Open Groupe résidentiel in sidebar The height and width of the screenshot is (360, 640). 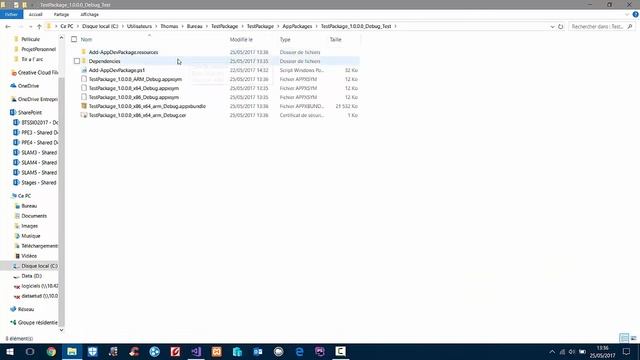[x=38, y=322]
